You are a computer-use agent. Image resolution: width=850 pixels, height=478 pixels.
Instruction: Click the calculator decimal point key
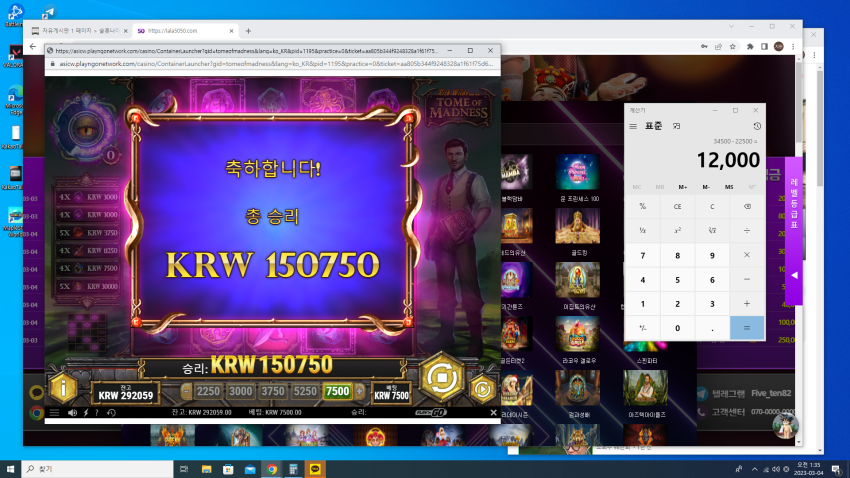(x=712, y=328)
